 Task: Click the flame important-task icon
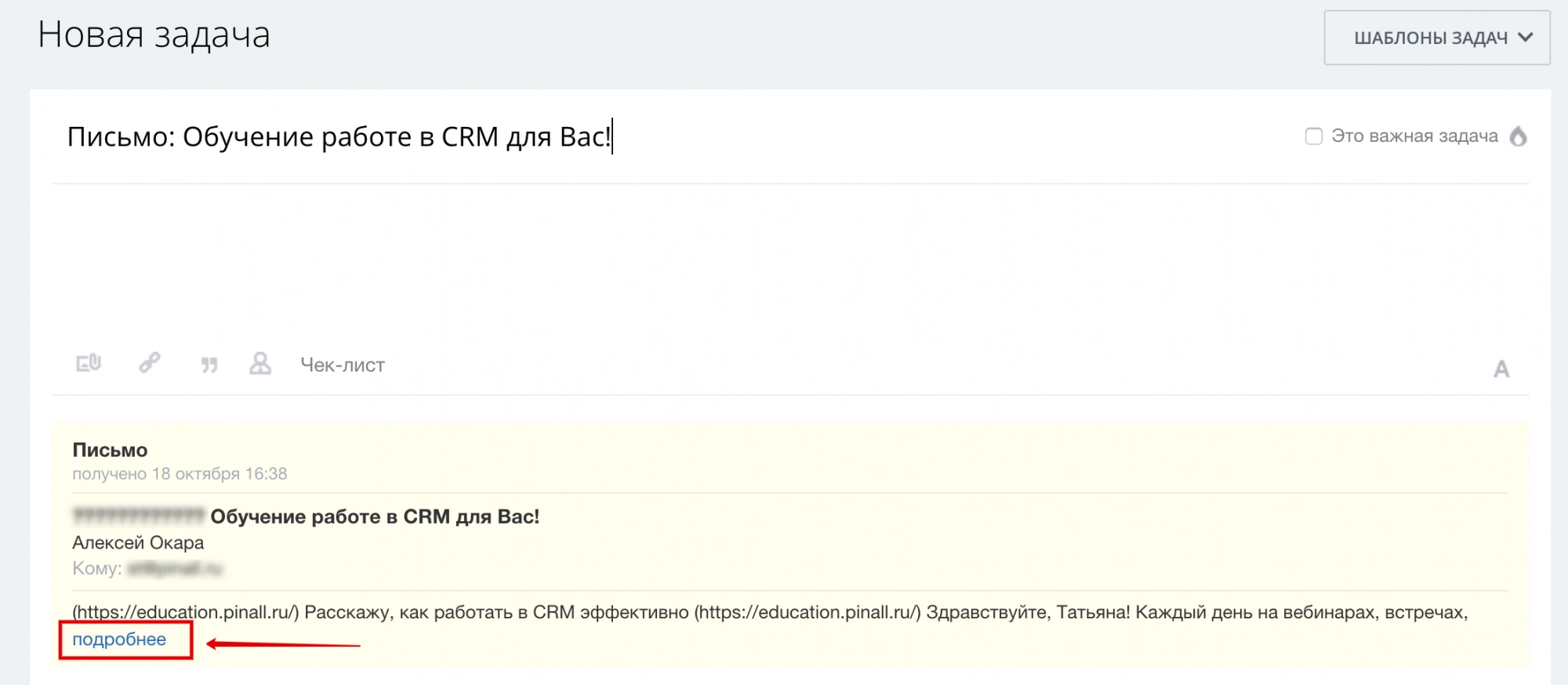pos(1519,136)
